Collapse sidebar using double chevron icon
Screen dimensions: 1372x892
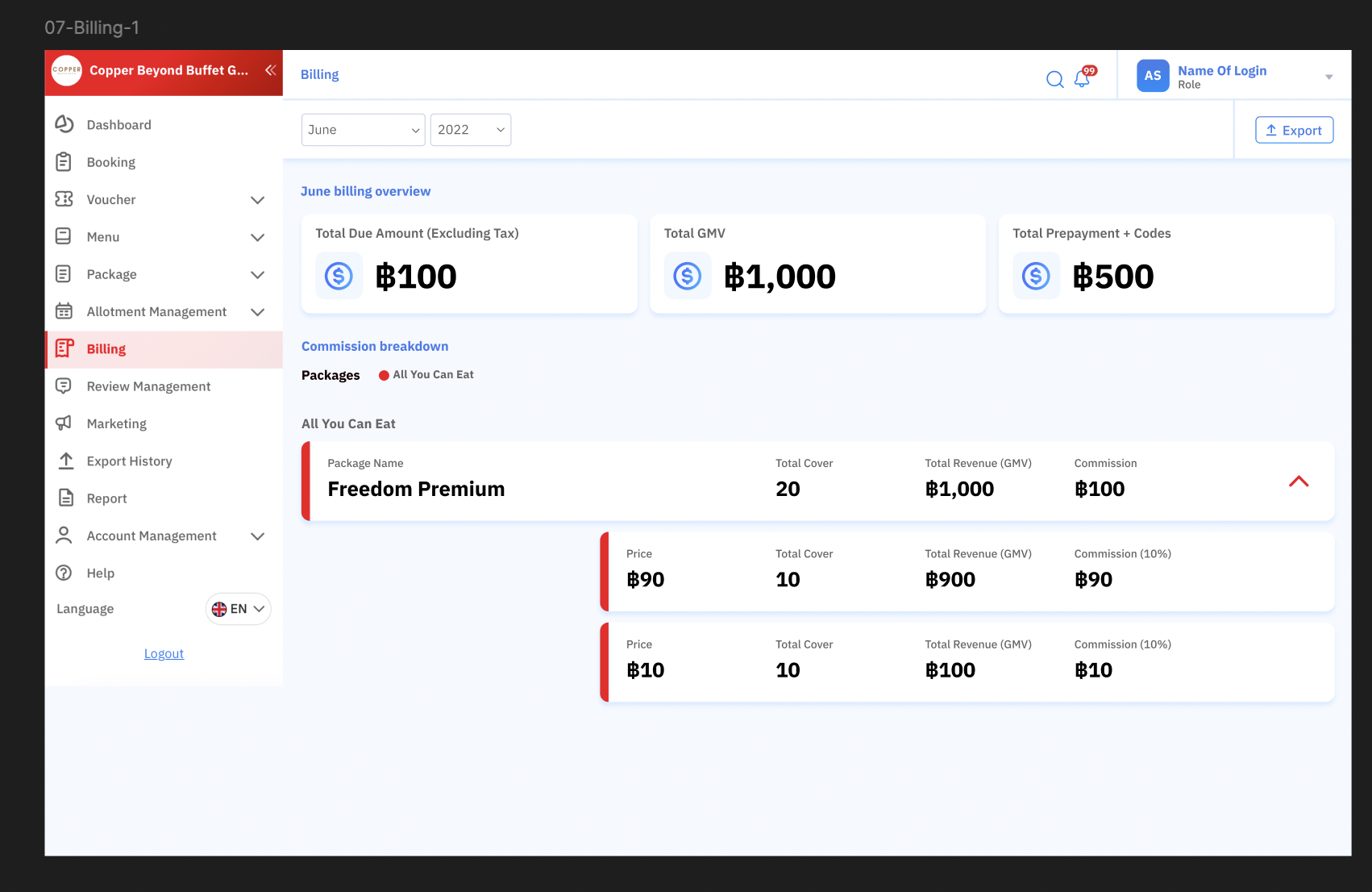click(x=271, y=70)
